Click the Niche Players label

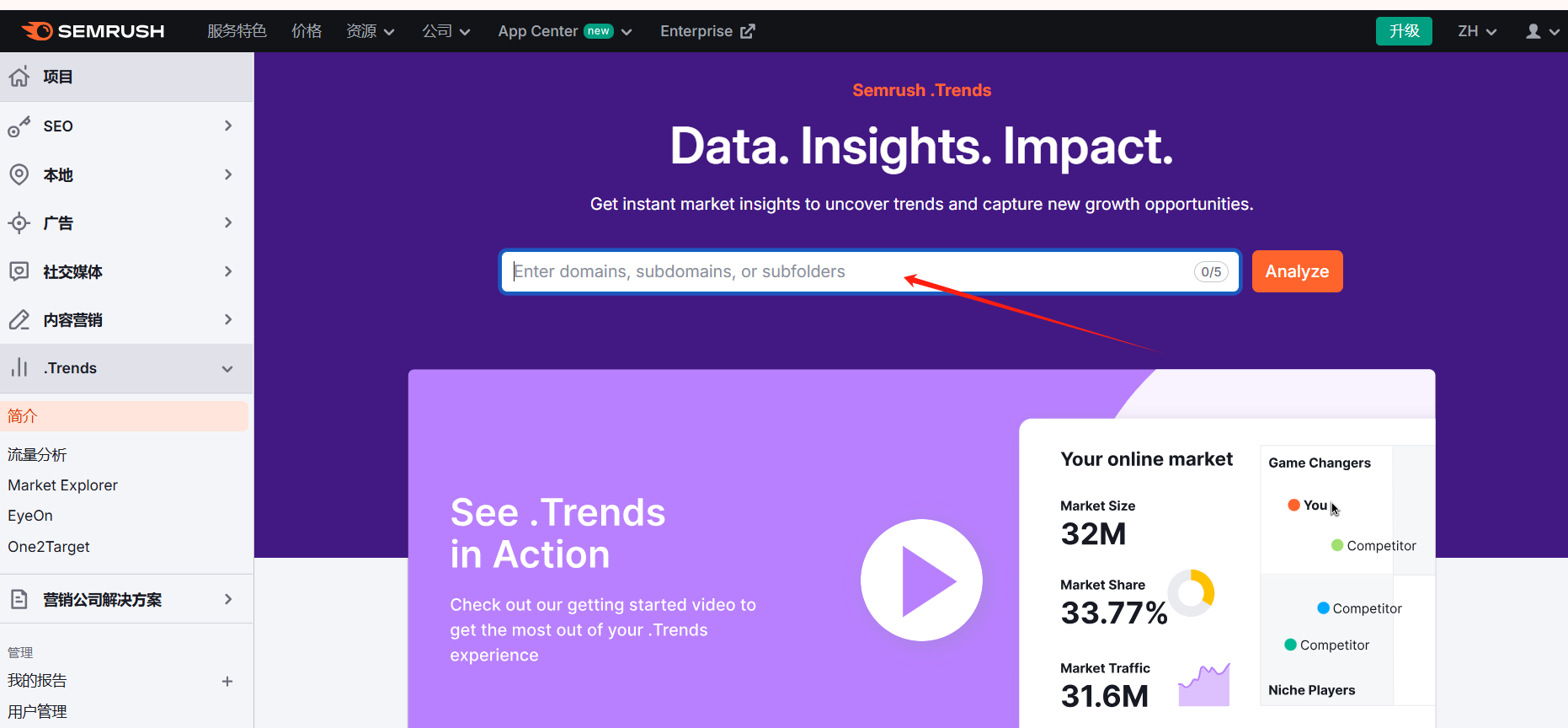pyautogui.click(x=1311, y=690)
